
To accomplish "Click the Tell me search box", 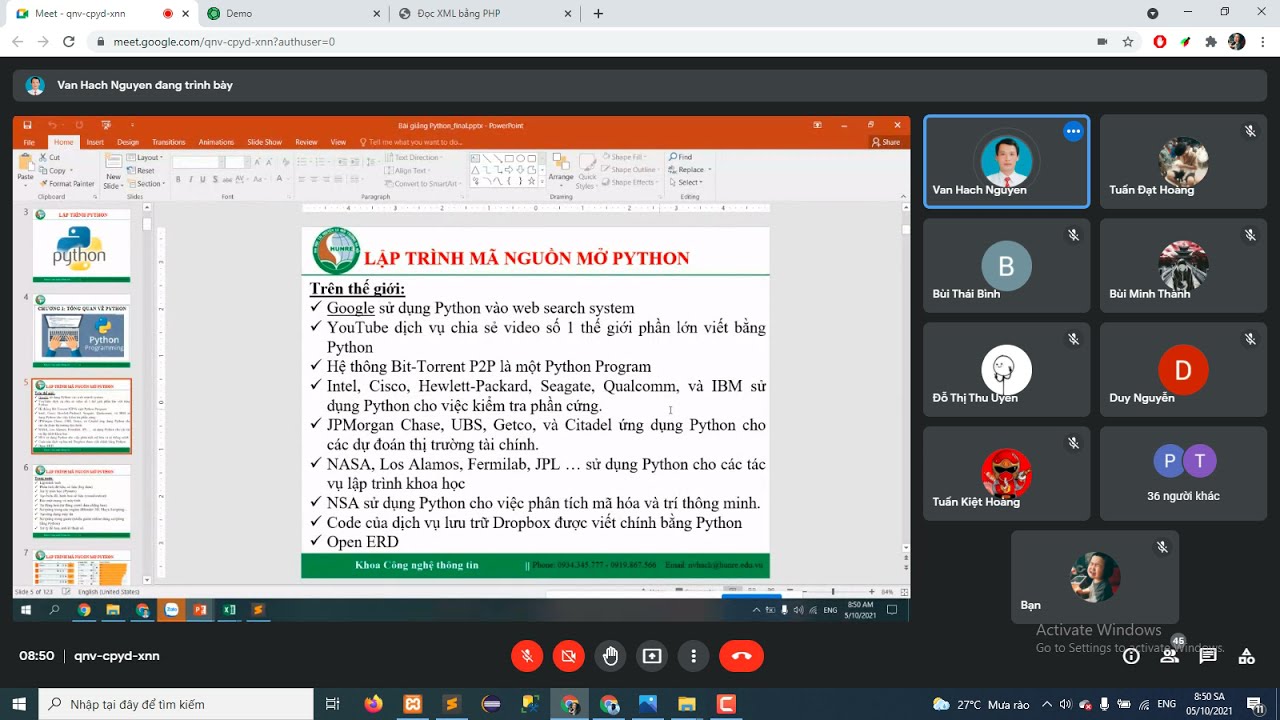I will pos(411,142).
